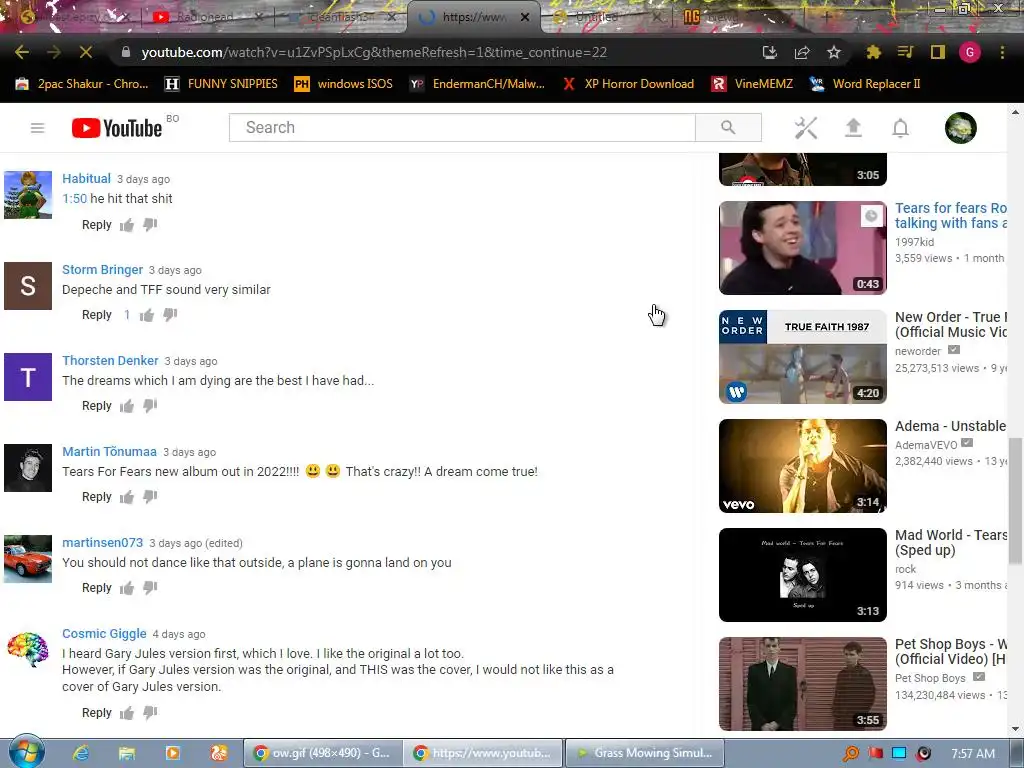
Task: Focus the YouTube Search field
Action: (462, 127)
